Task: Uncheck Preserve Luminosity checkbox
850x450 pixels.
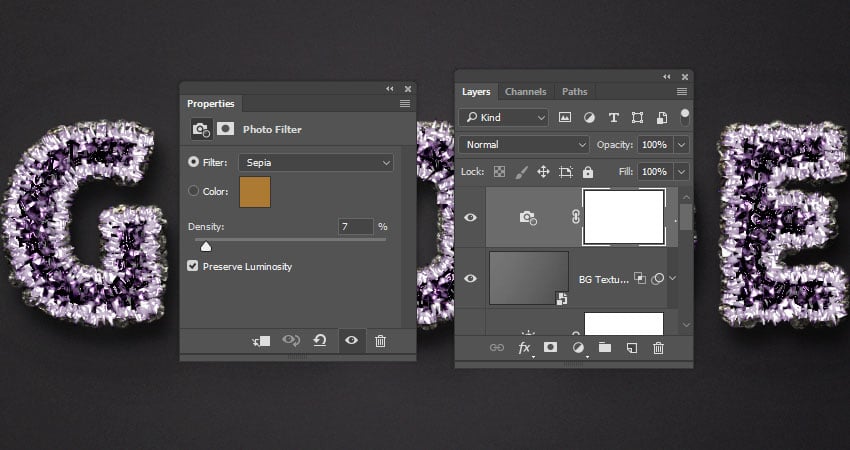Action: coord(192,266)
